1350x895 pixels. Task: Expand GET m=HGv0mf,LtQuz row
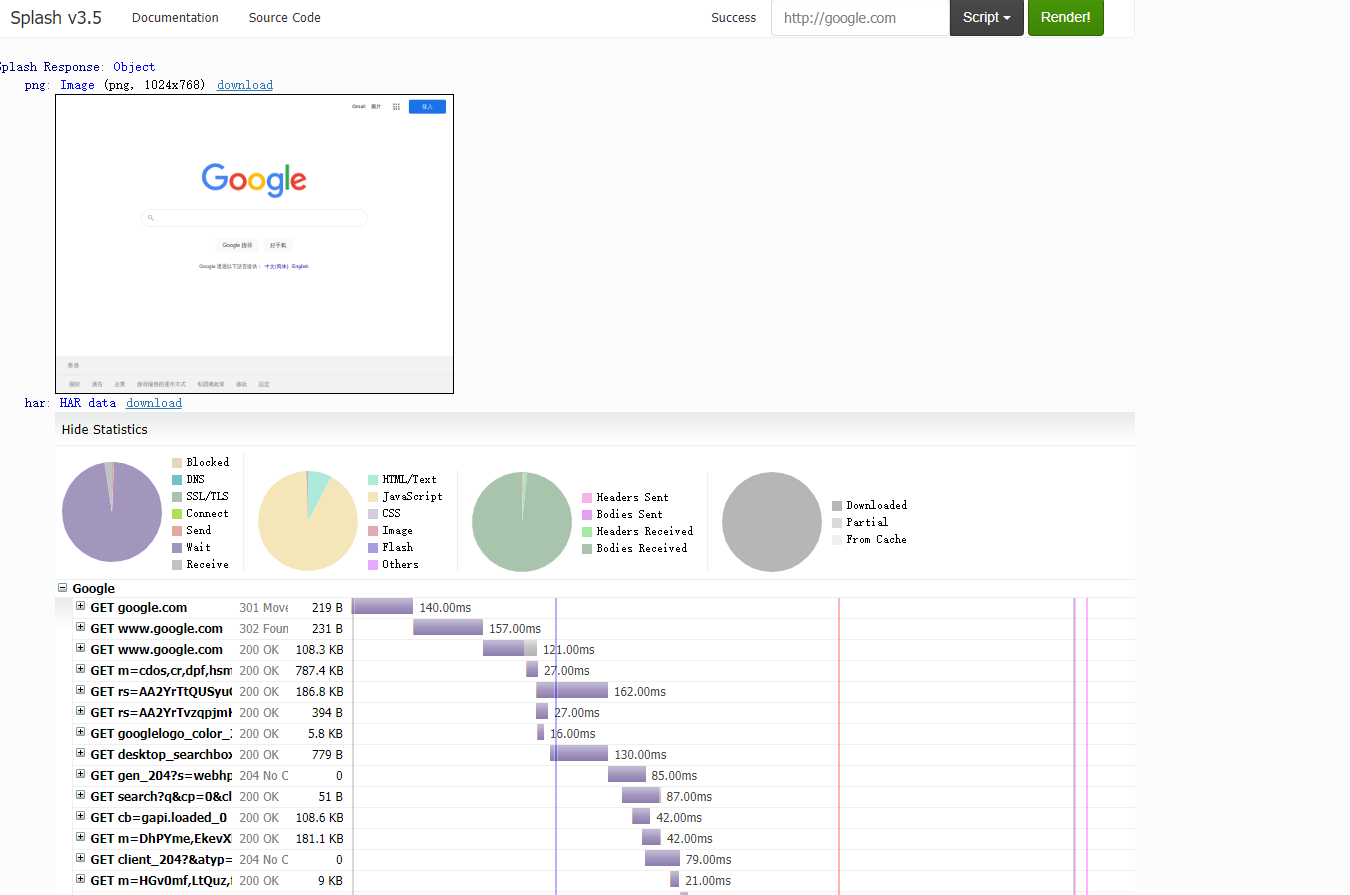[x=81, y=880]
